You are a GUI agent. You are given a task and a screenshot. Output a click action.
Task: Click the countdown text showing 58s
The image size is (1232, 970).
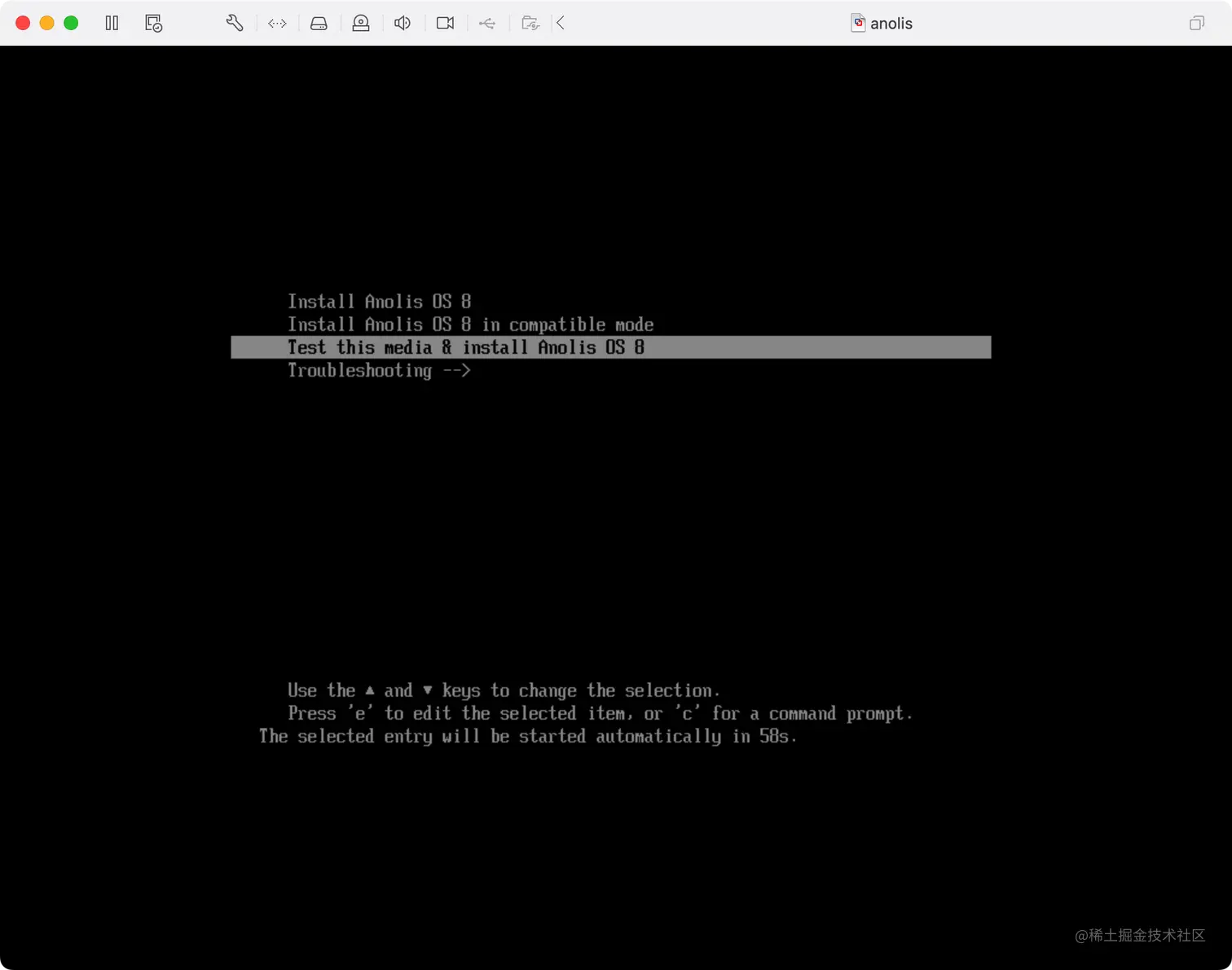pos(528,736)
